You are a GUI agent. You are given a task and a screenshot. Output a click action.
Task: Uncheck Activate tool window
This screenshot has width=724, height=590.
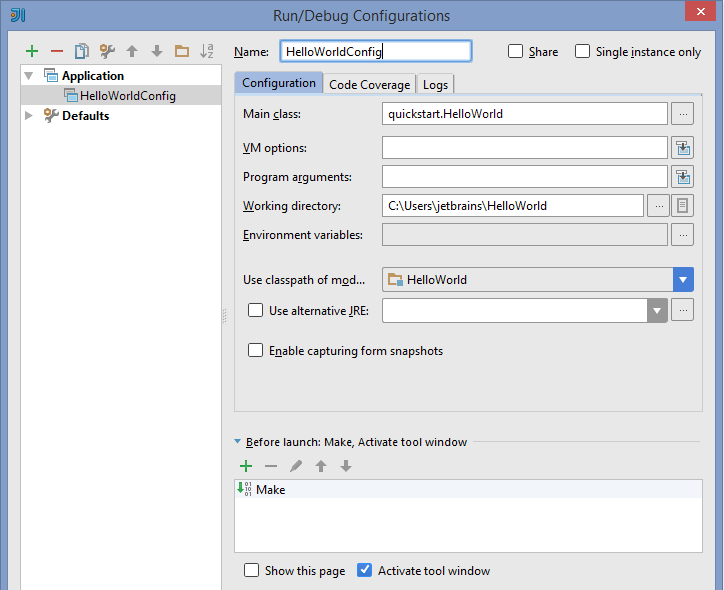pyautogui.click(x=364, y=570)
